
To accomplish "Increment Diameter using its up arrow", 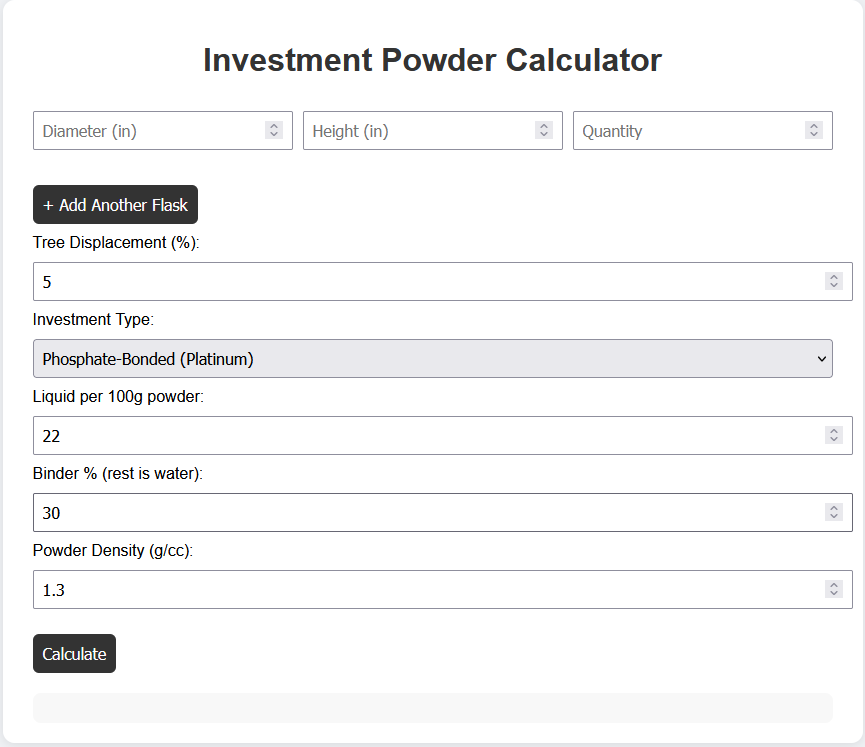I will 274,125.
